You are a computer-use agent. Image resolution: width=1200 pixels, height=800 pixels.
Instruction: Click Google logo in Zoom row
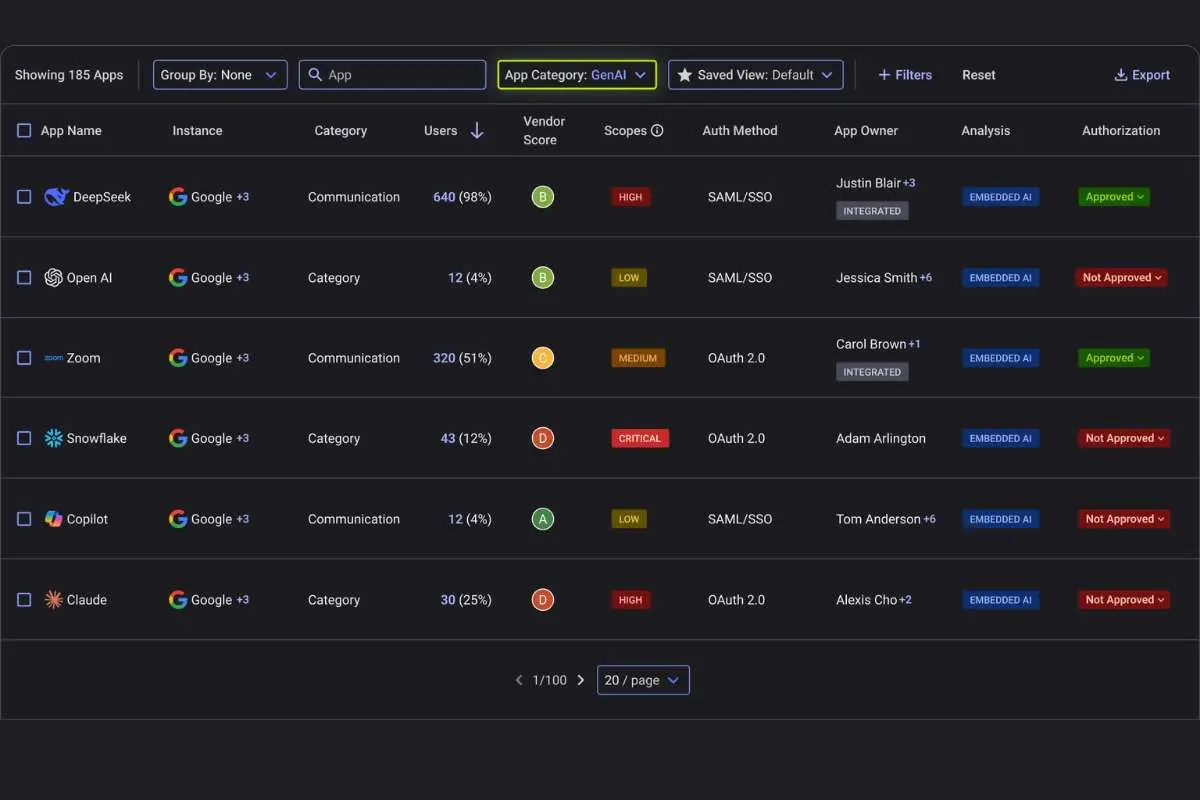(x=178, y=358)
